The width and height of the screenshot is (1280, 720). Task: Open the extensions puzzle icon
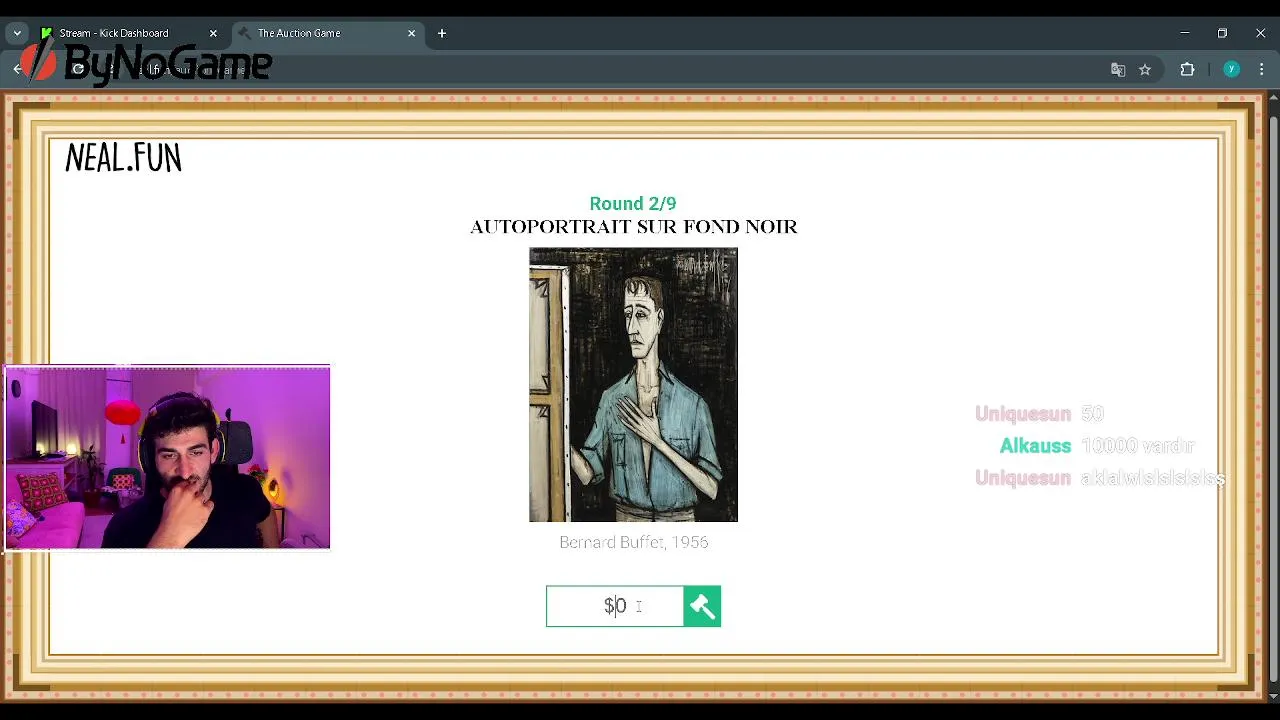1188,69
